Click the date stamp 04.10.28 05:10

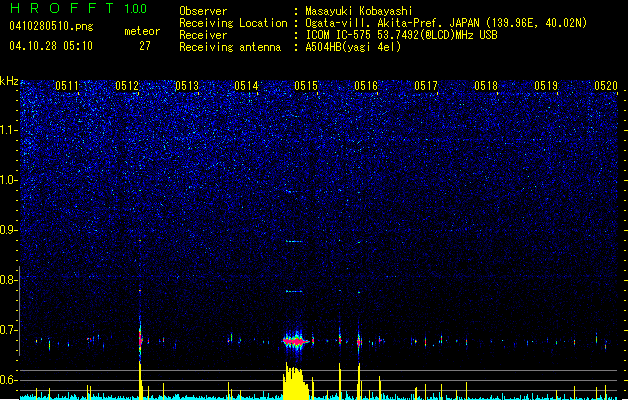(51, 46)
